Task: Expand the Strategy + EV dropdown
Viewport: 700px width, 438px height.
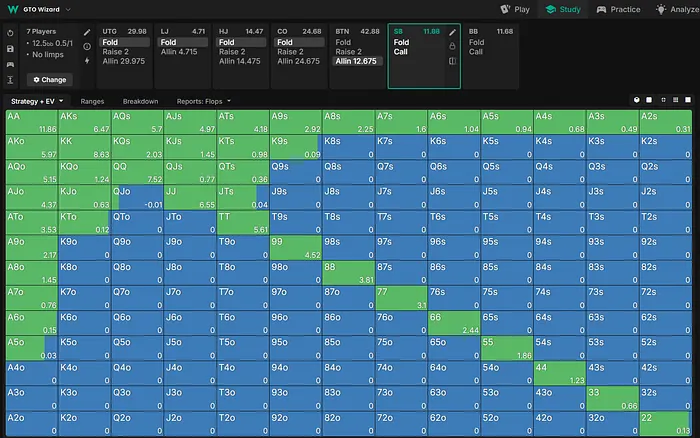Action: click(37, 101)
